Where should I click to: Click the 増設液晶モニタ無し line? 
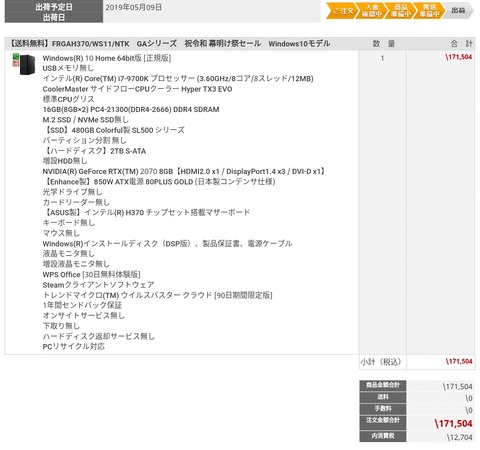tap(76, 264)
